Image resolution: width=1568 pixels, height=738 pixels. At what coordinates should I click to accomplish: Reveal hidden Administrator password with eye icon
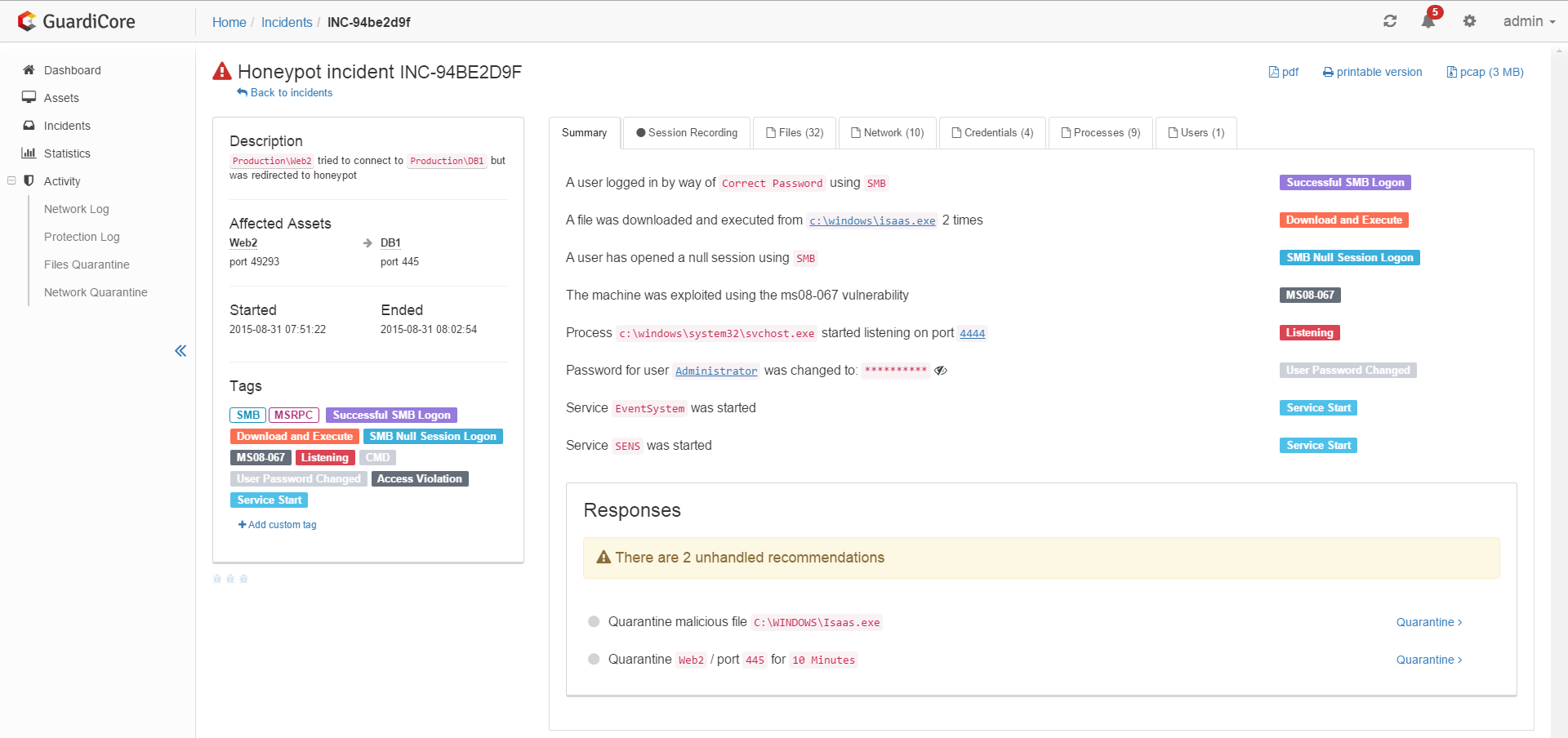point(941,371)
